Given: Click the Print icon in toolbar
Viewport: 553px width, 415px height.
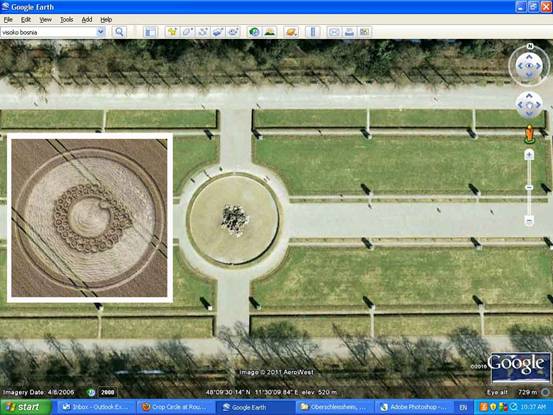Looking at the screenshot, I should point(349,32).
